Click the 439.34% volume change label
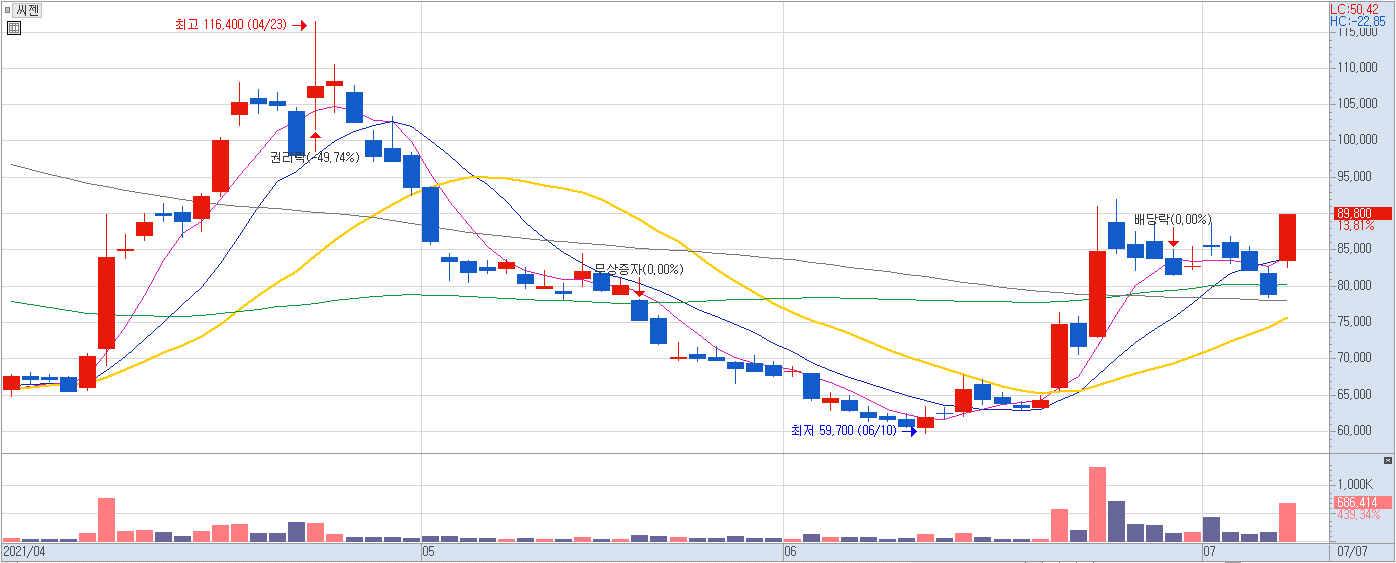1396x563 pixels. [x=1358, y=515]
